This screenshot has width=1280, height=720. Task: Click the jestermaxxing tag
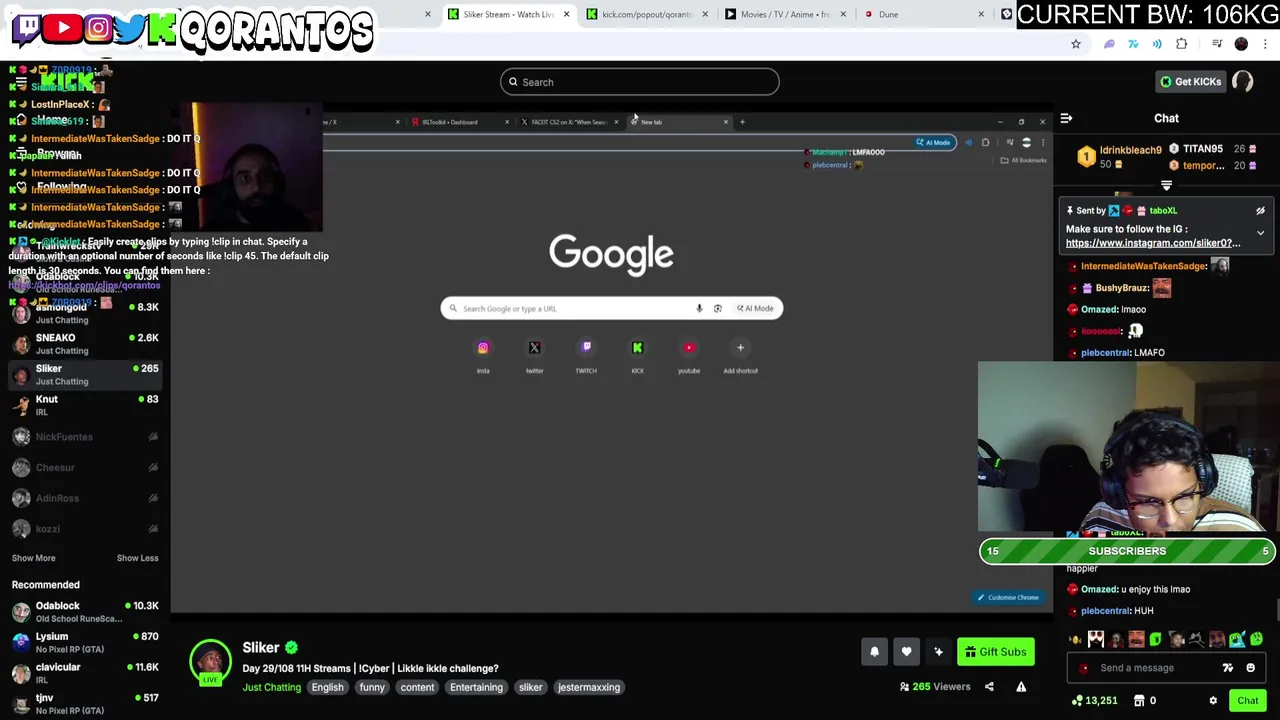click(589, 687)
